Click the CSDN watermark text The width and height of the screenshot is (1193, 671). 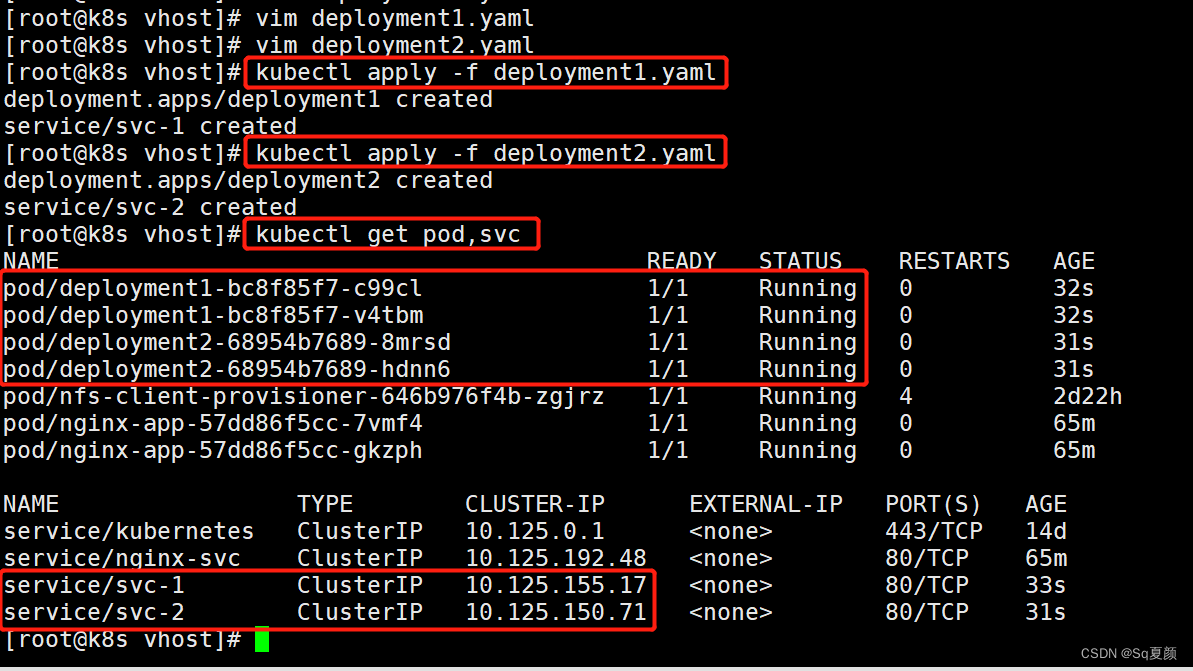point(1128,653)
